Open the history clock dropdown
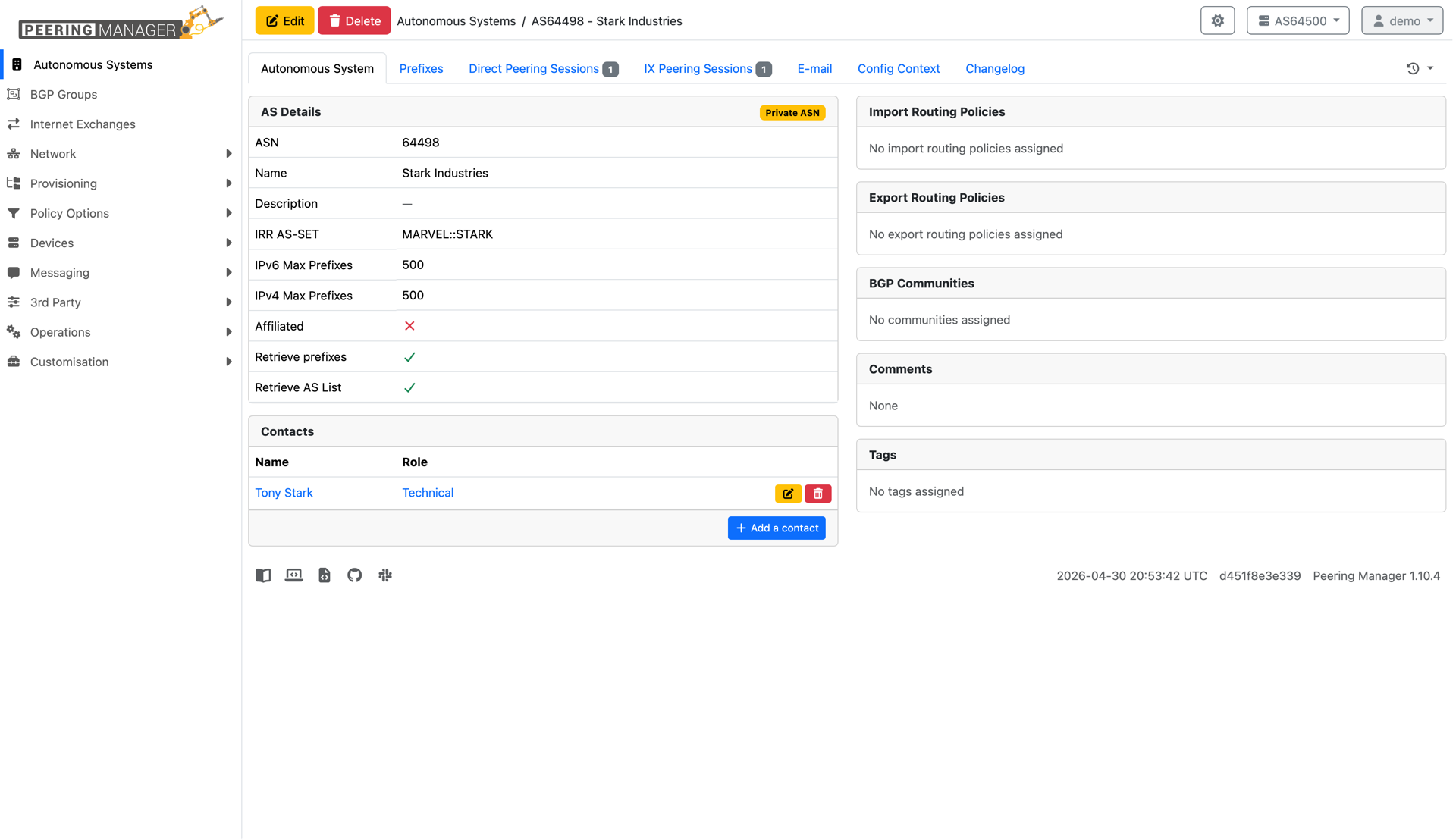 [x=1420, y=68]
